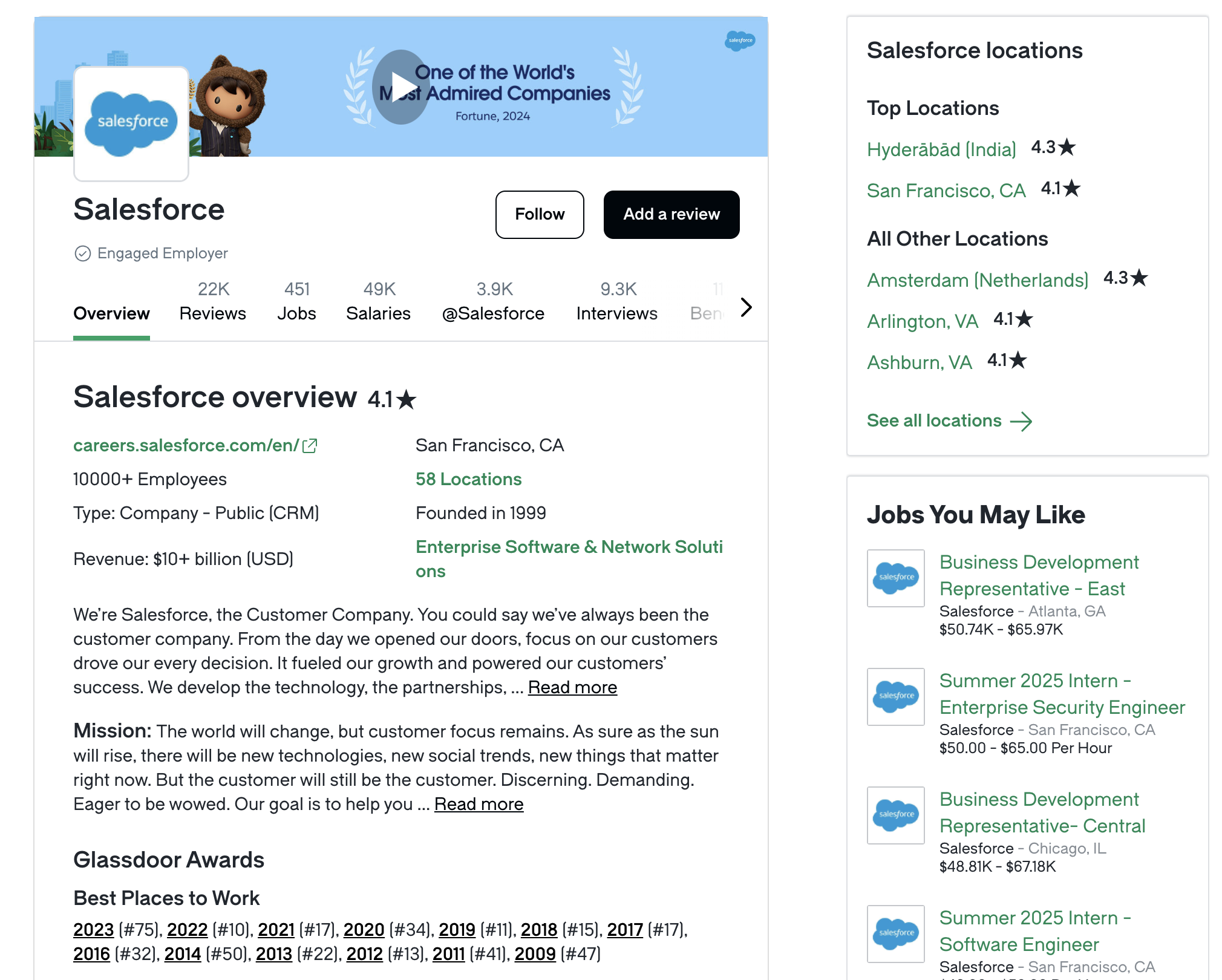Click the arrow icon next to See all locations

[1021, 421]
